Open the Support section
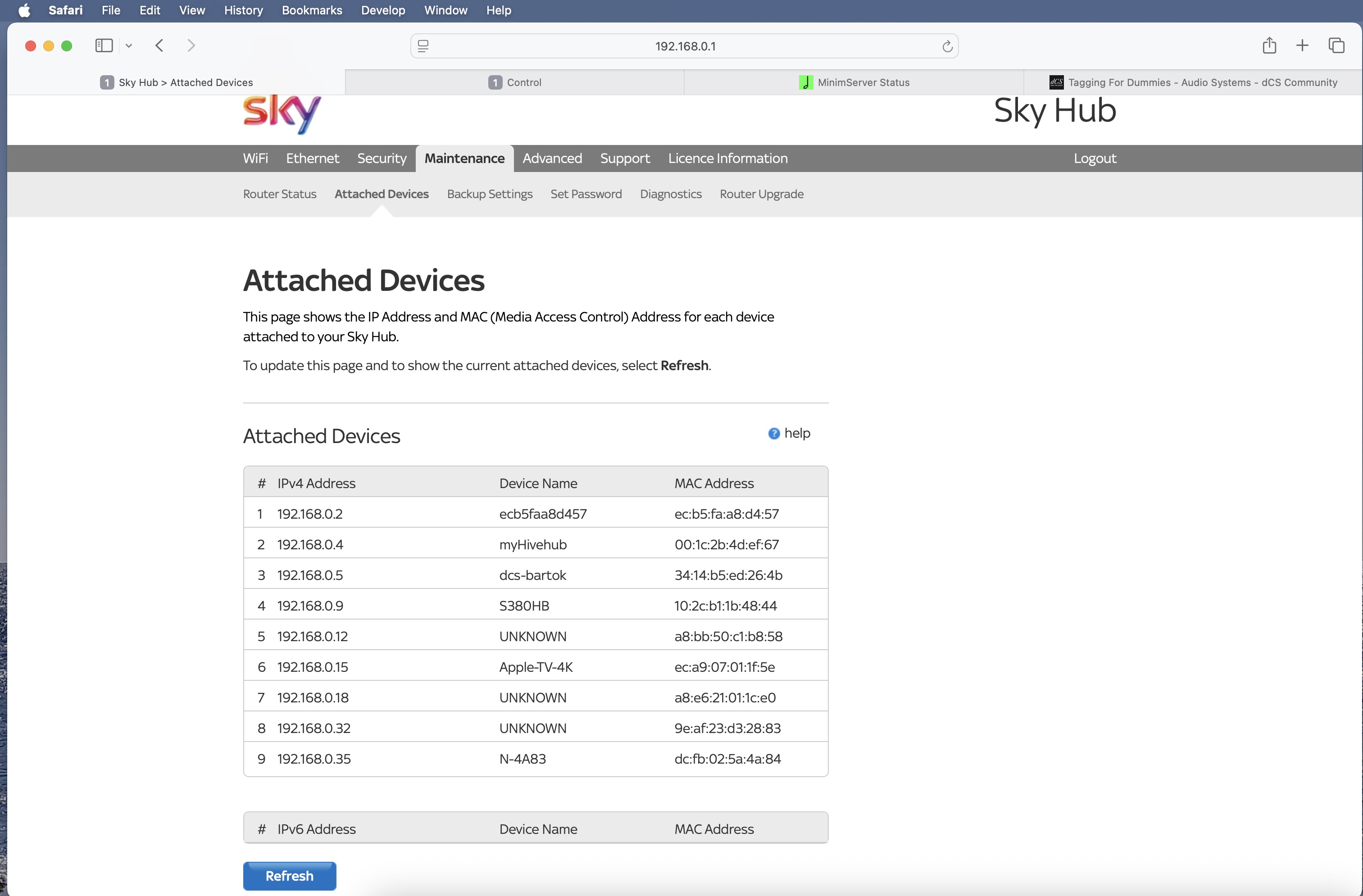This screenshot has height=896, width=1363. tap(625, 158)
